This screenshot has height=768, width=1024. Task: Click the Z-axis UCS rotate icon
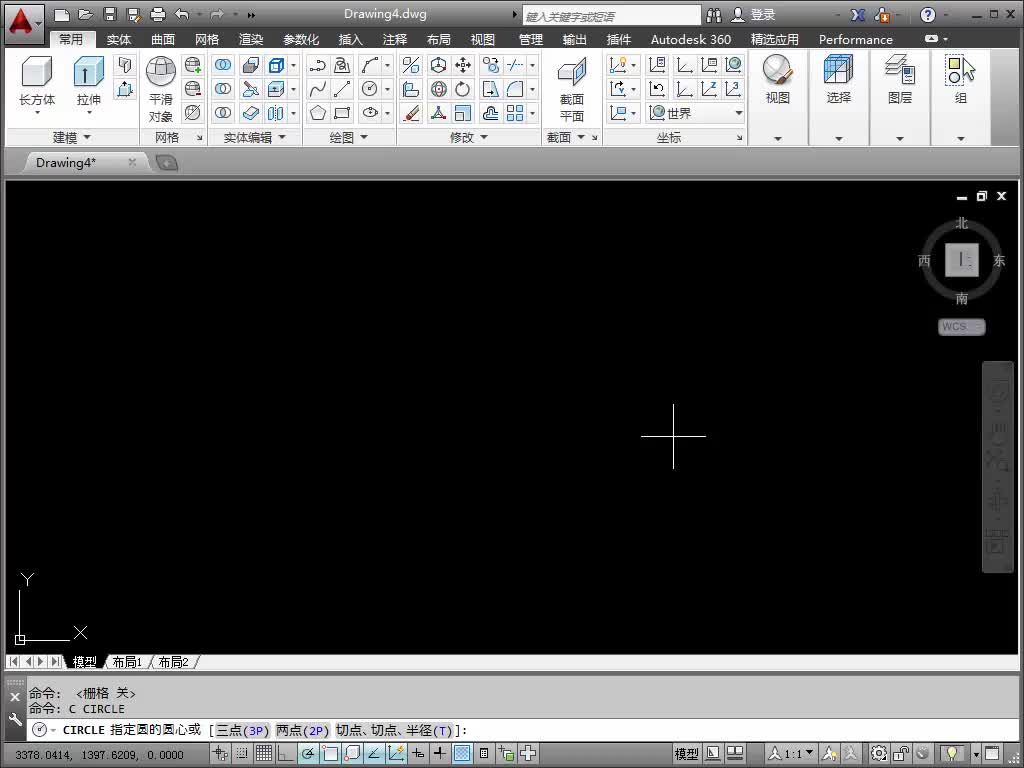point(709,89)
